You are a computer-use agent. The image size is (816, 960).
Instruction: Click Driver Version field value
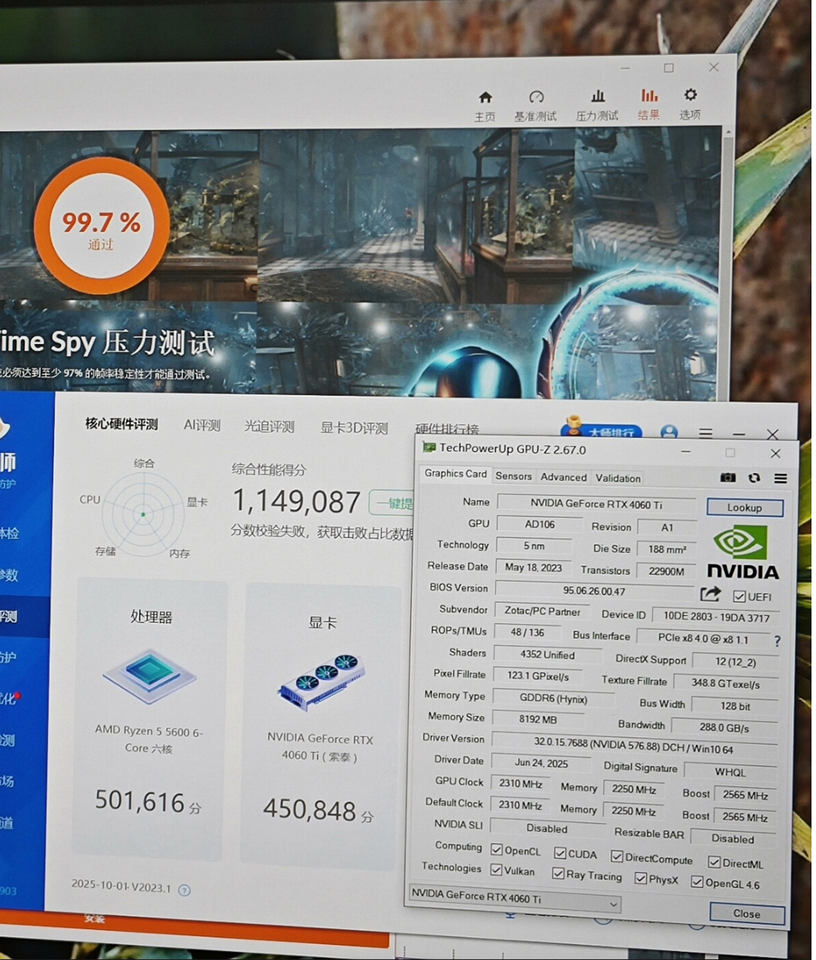634,745
